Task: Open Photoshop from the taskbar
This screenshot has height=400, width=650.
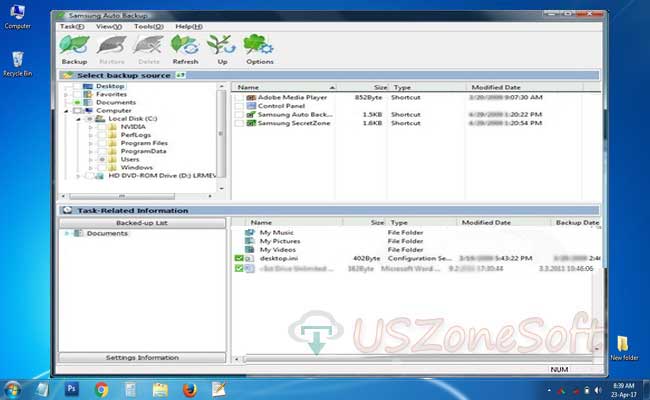Action: click(72, 389)
